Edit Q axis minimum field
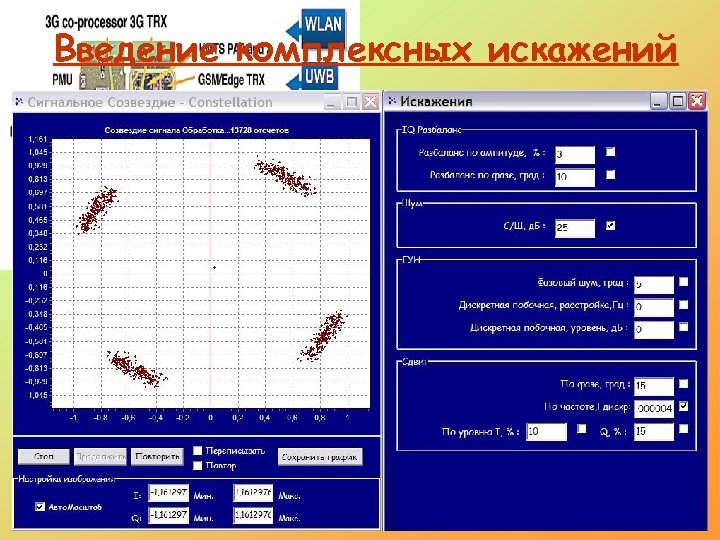The width and height of the screenshot is (720, 540). click(169, 515)
